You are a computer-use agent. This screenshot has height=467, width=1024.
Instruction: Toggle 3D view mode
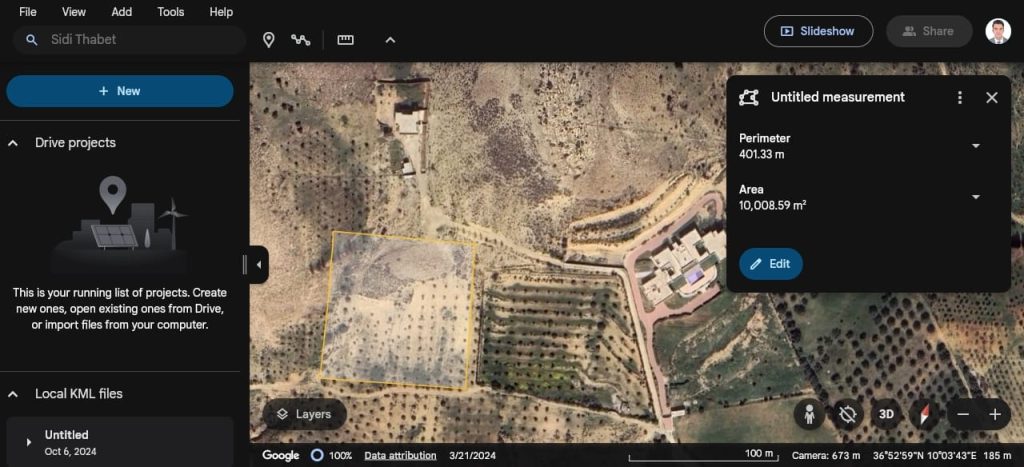(x=885, y=414)
